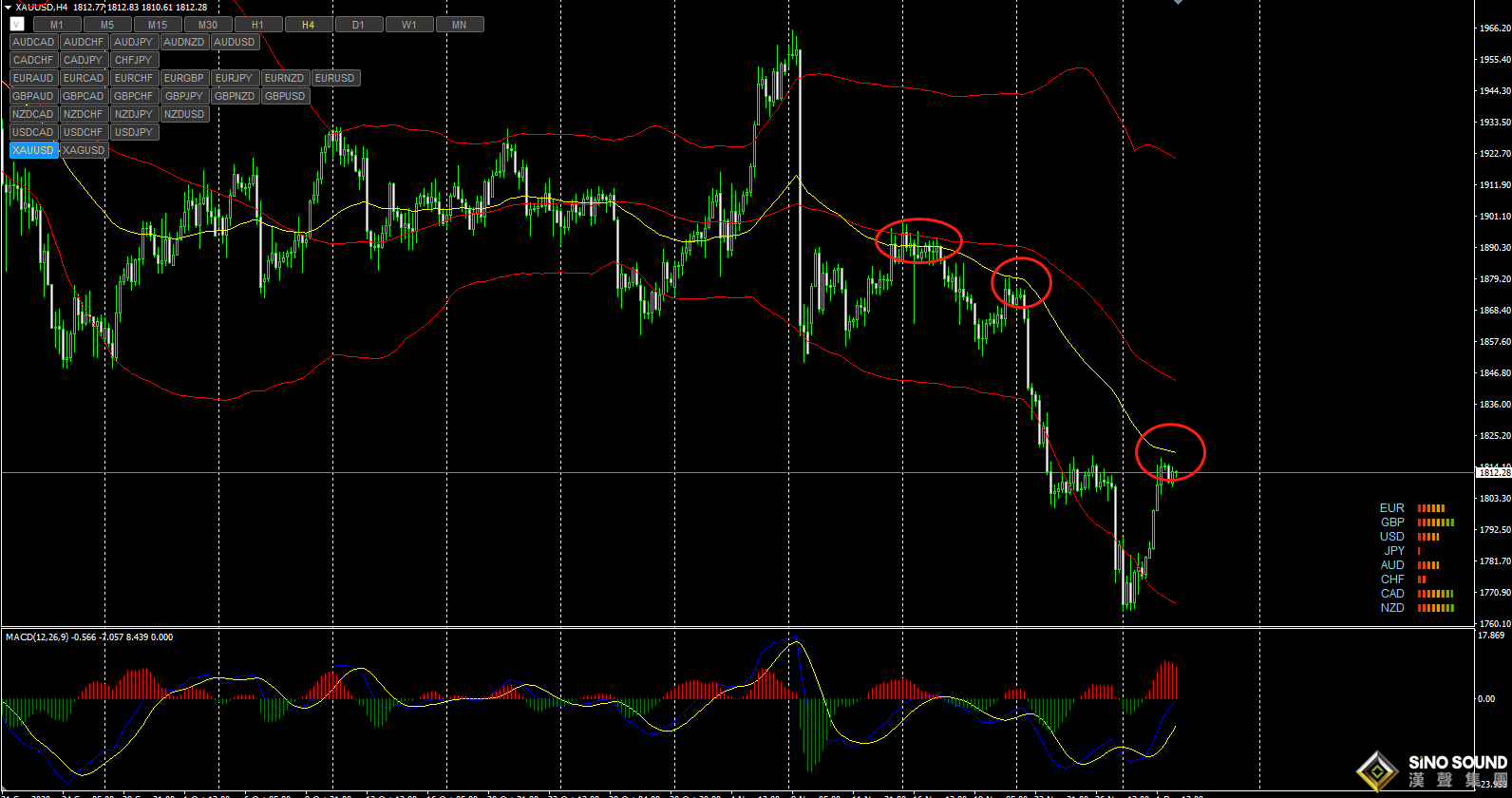Open the XAGUSD silver symbol
1512x798 pixels.
tap(84, 150)
